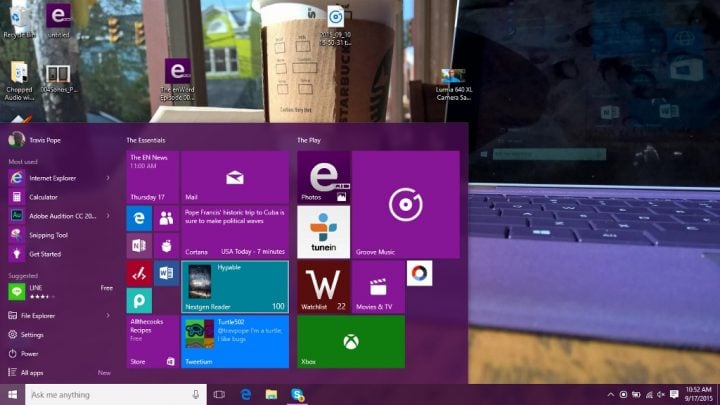Viewport: 720px width, 405px height.
Task: Select the untitled desktop file
Action: 58,21
